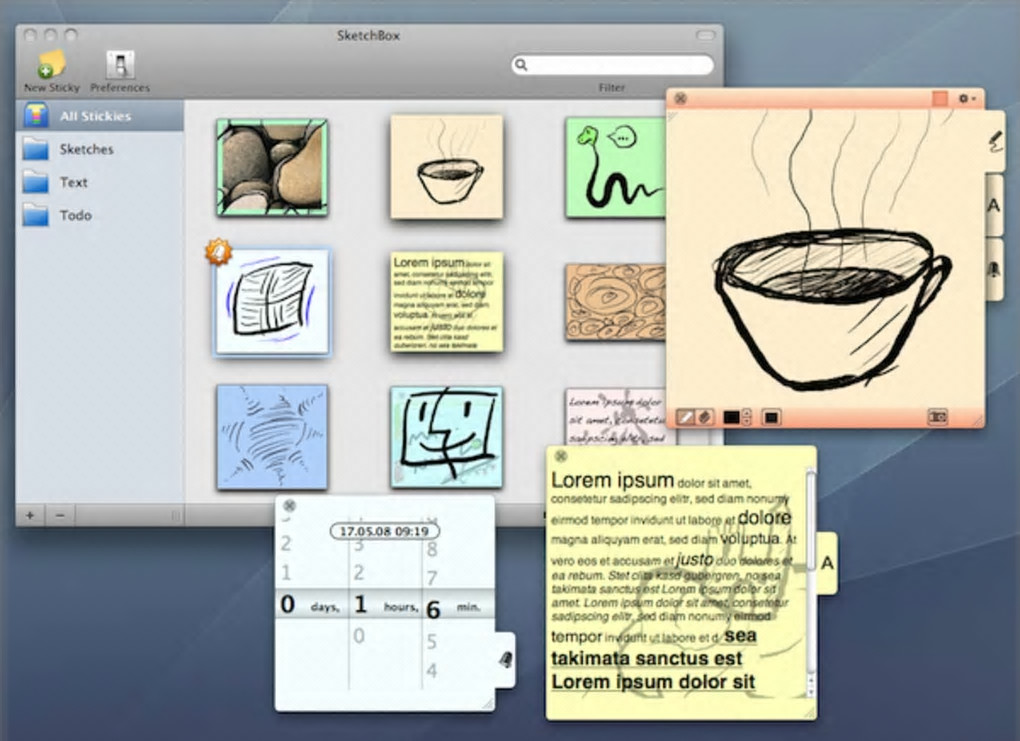
Task: Click the minus button to remove folder
Action: 60,515
